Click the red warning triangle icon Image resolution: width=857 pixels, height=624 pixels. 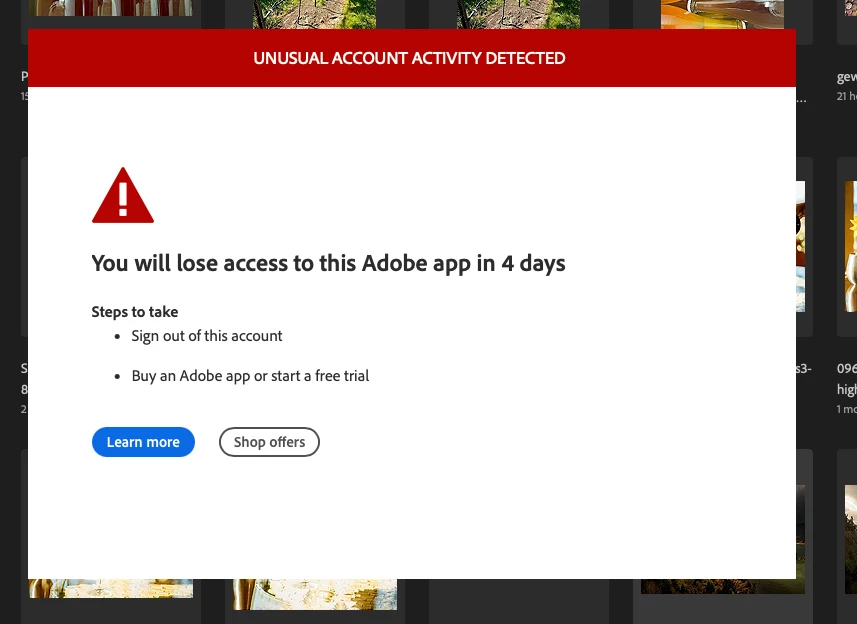pyautogui.click(x=123, y=196)
